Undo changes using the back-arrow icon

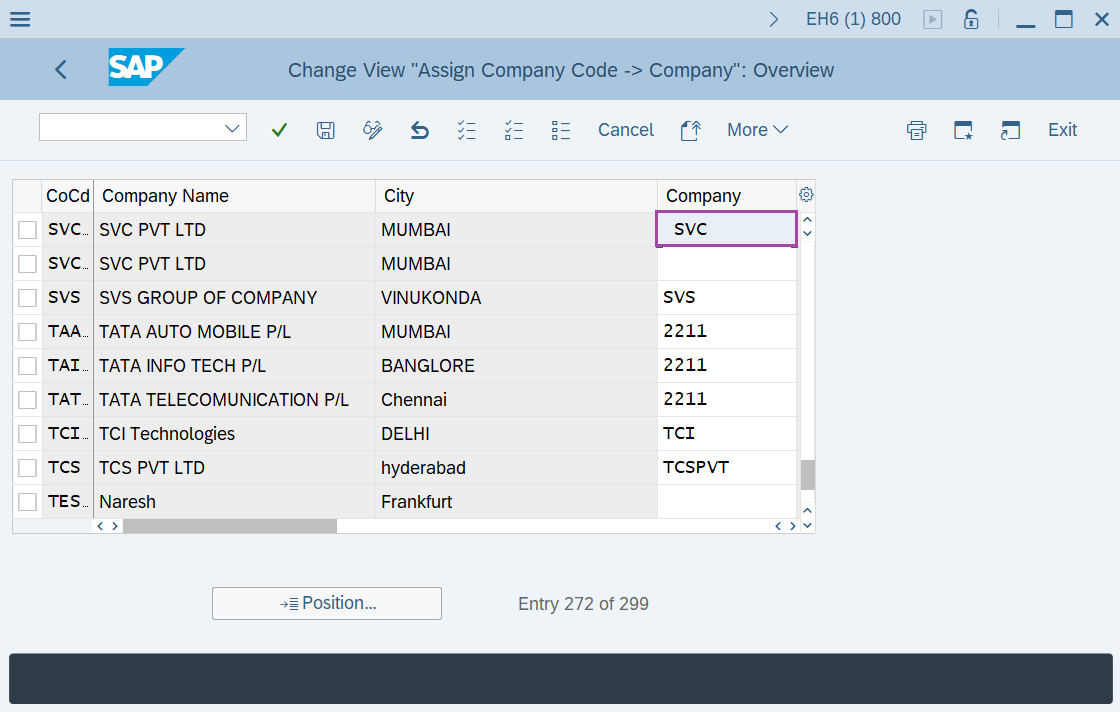tap(419, 129)
